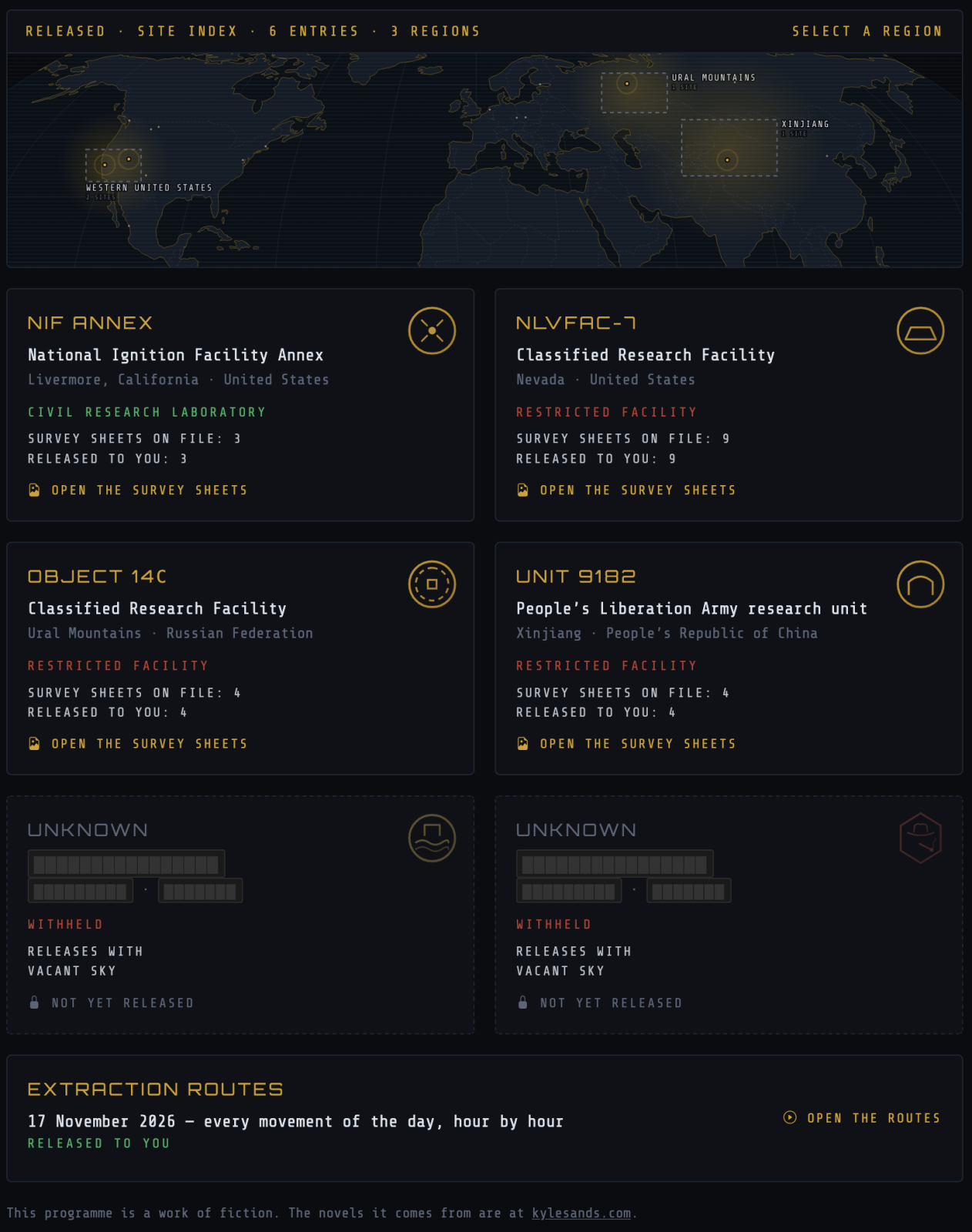Click the NLVFAC-7 trapezoid emblem icon
Viewport: 972px width, 1232px height.
tap(920, 331)
